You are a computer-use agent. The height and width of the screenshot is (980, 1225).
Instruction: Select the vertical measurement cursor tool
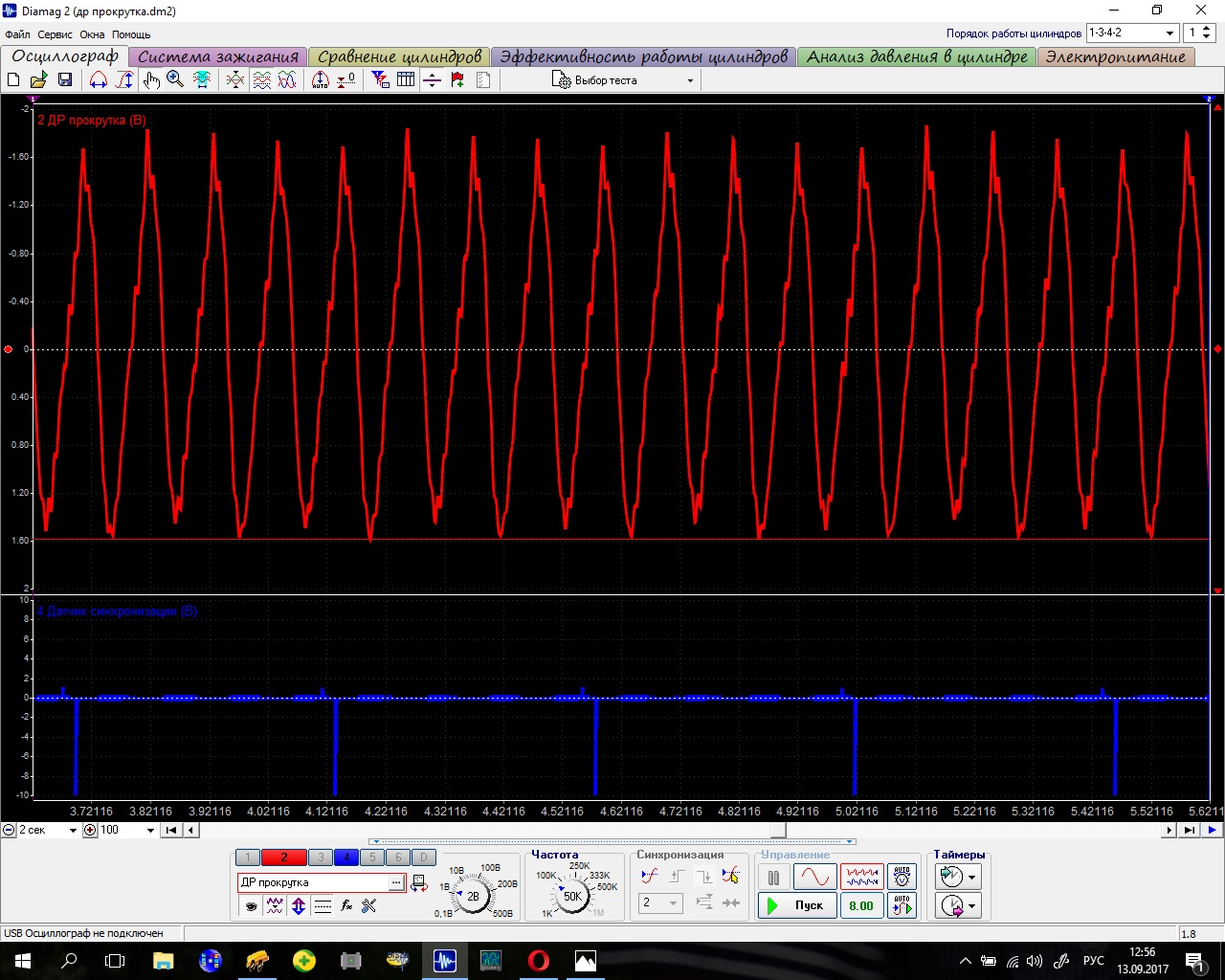point(124,80)
